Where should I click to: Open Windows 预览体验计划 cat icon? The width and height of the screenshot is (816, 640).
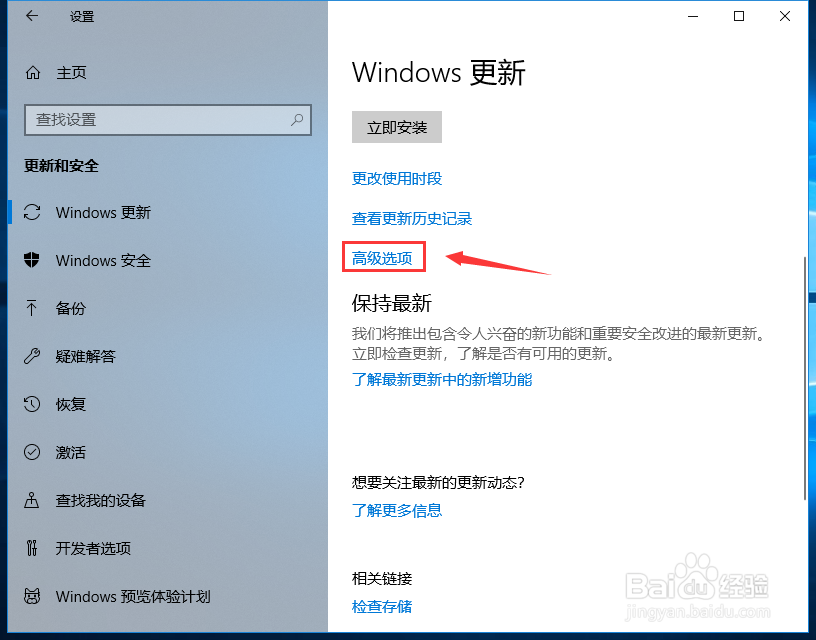[x=32, y=596]
